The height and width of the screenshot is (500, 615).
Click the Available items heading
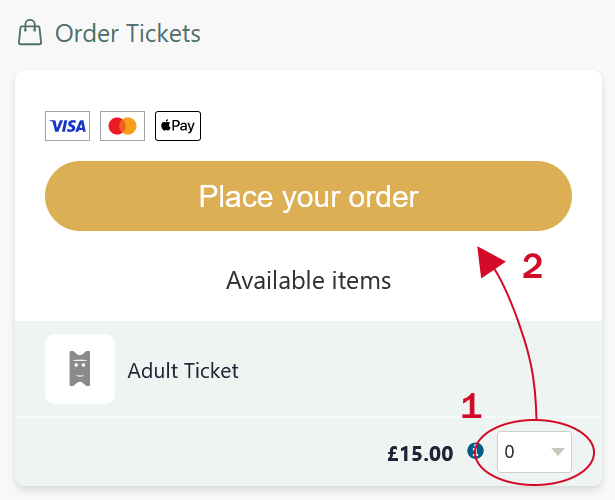point(308,280)
